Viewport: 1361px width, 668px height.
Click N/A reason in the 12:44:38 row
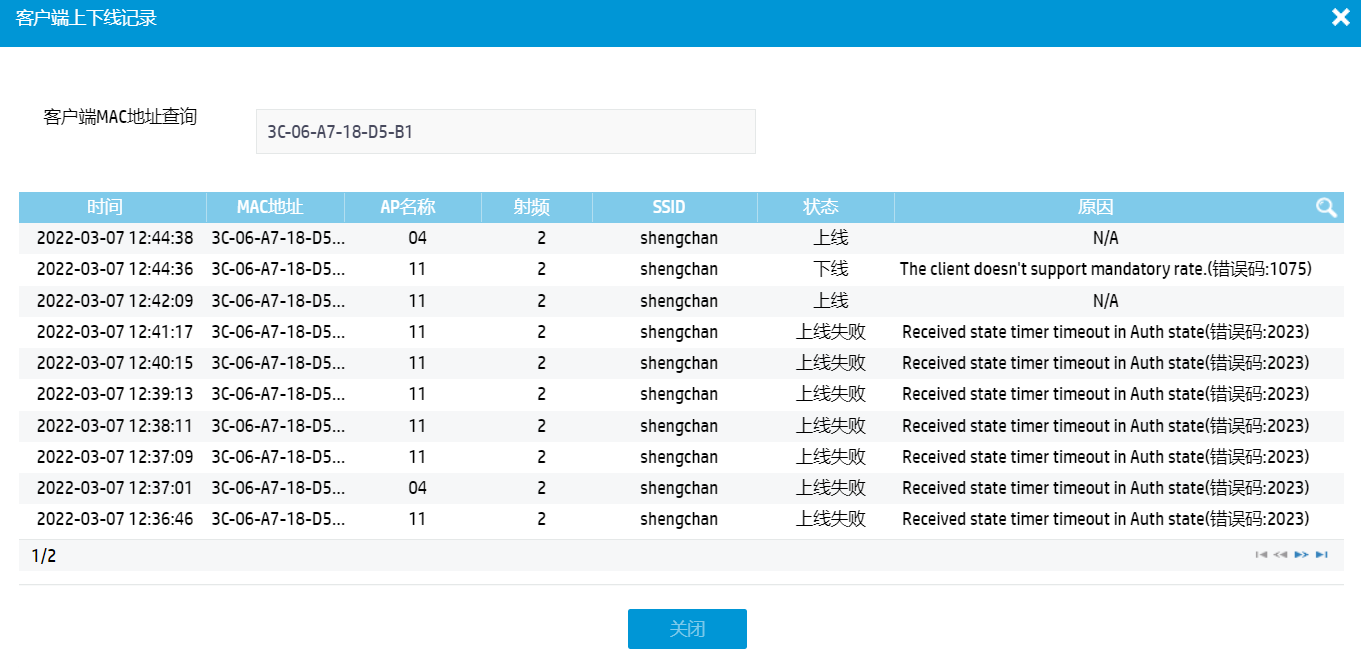click(x=1105, y=238)
